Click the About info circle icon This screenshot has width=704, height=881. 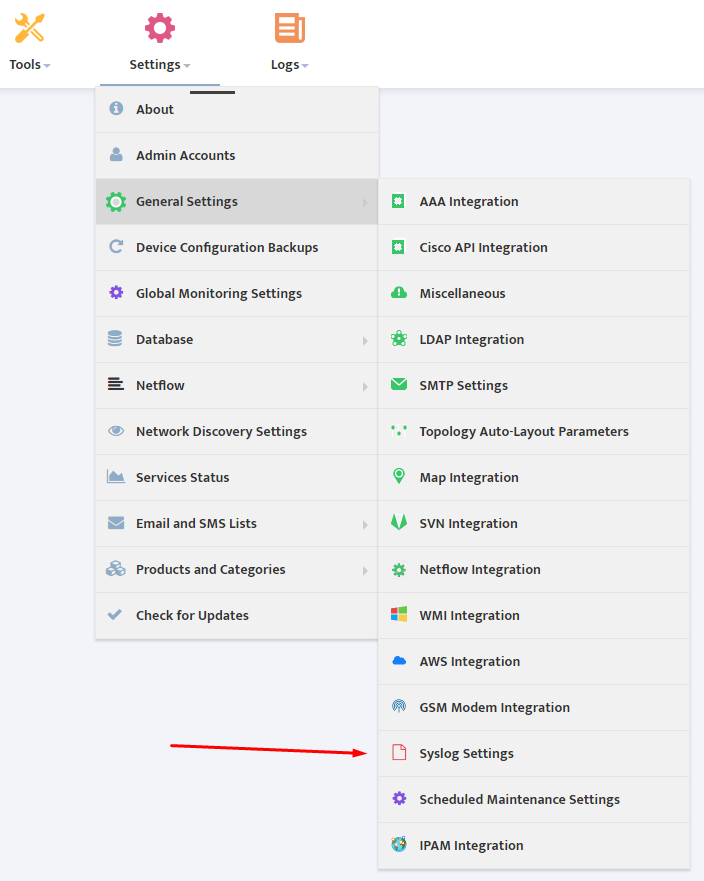click(x=116, y=108)
